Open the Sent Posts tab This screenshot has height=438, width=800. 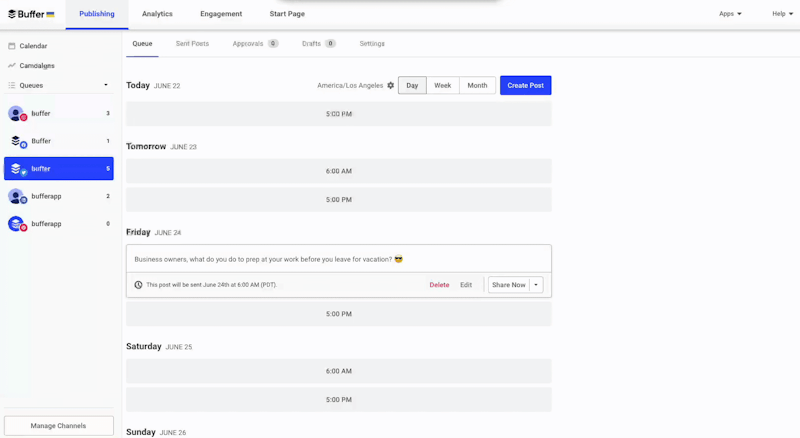(192, 44)
